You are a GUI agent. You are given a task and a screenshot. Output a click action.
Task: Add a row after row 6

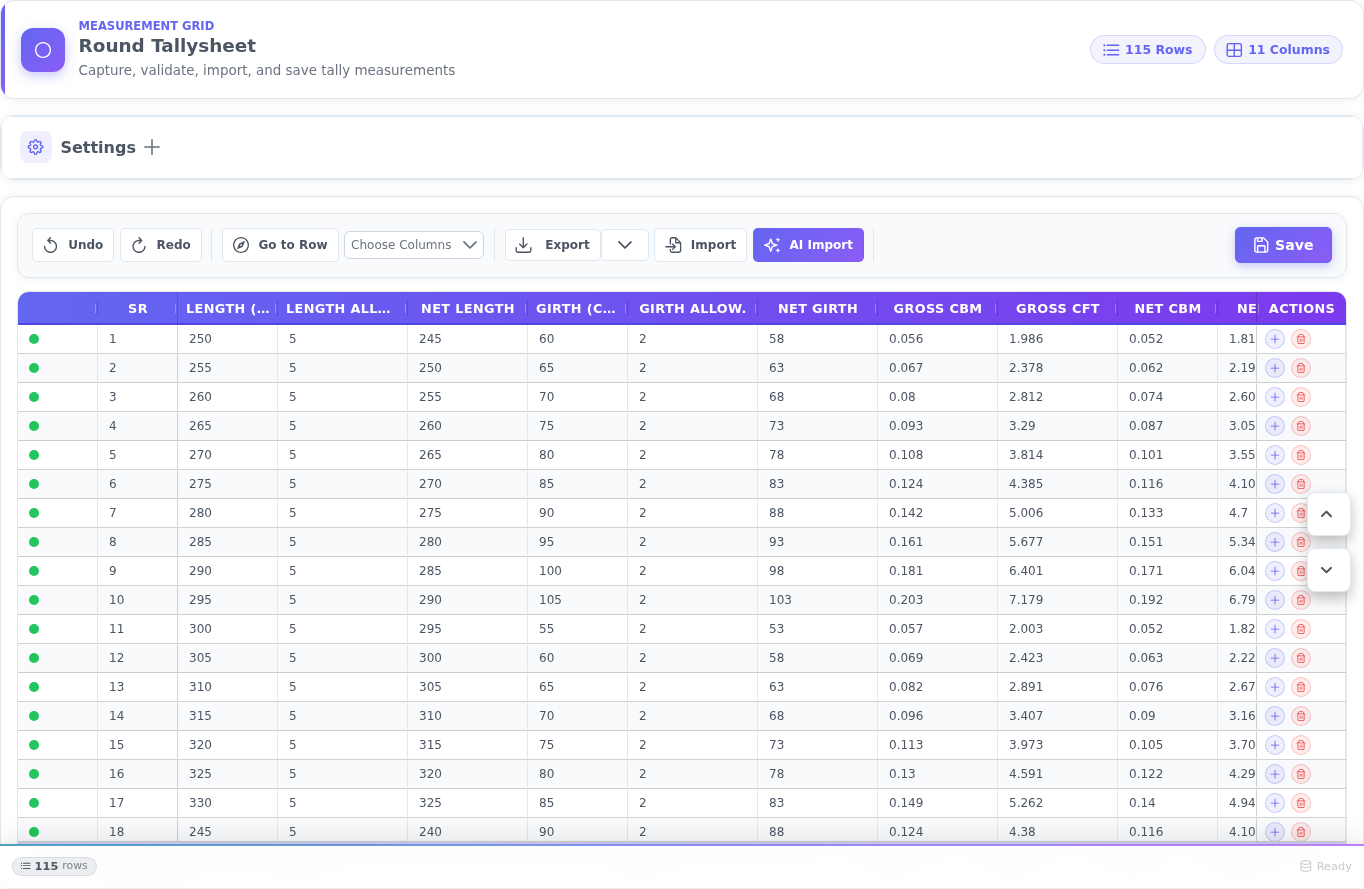coord(1275,484)
